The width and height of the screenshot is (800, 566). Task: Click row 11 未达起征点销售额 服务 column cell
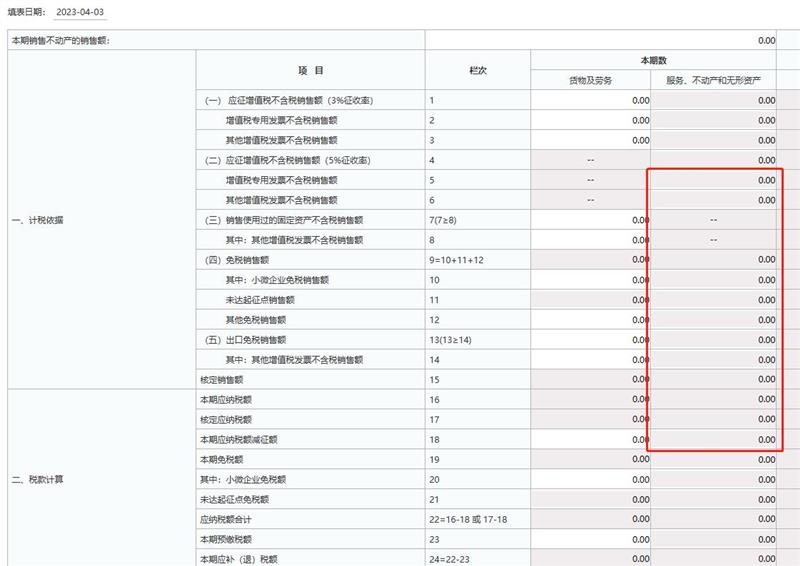pos(714,299)
